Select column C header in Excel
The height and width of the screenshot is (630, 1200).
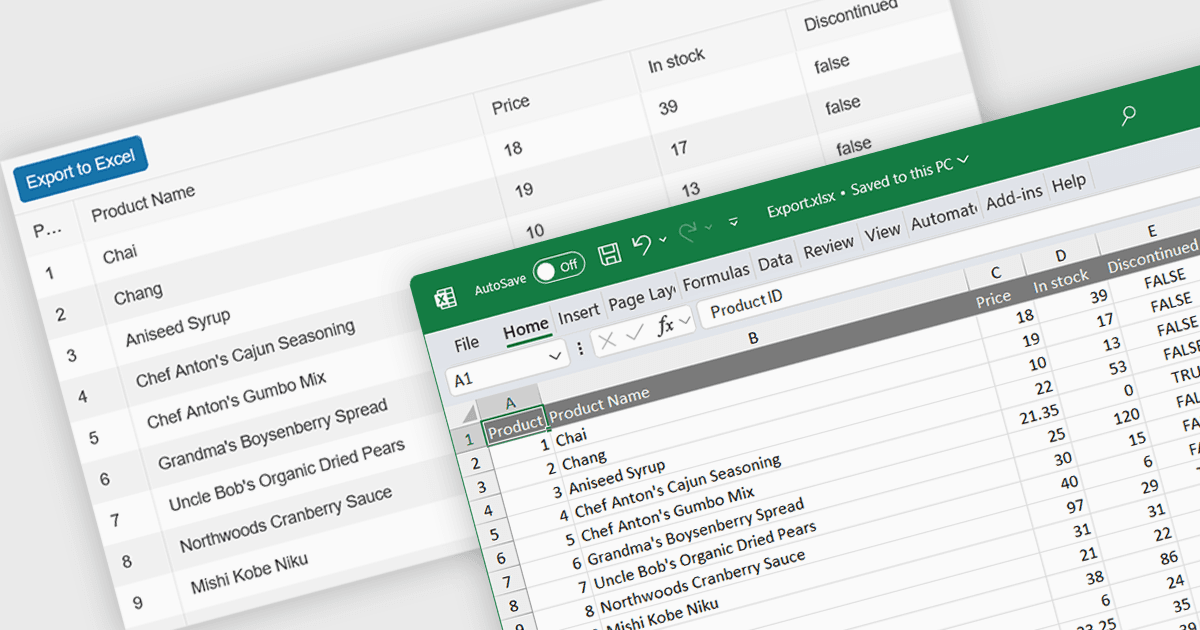pos(996,273)
